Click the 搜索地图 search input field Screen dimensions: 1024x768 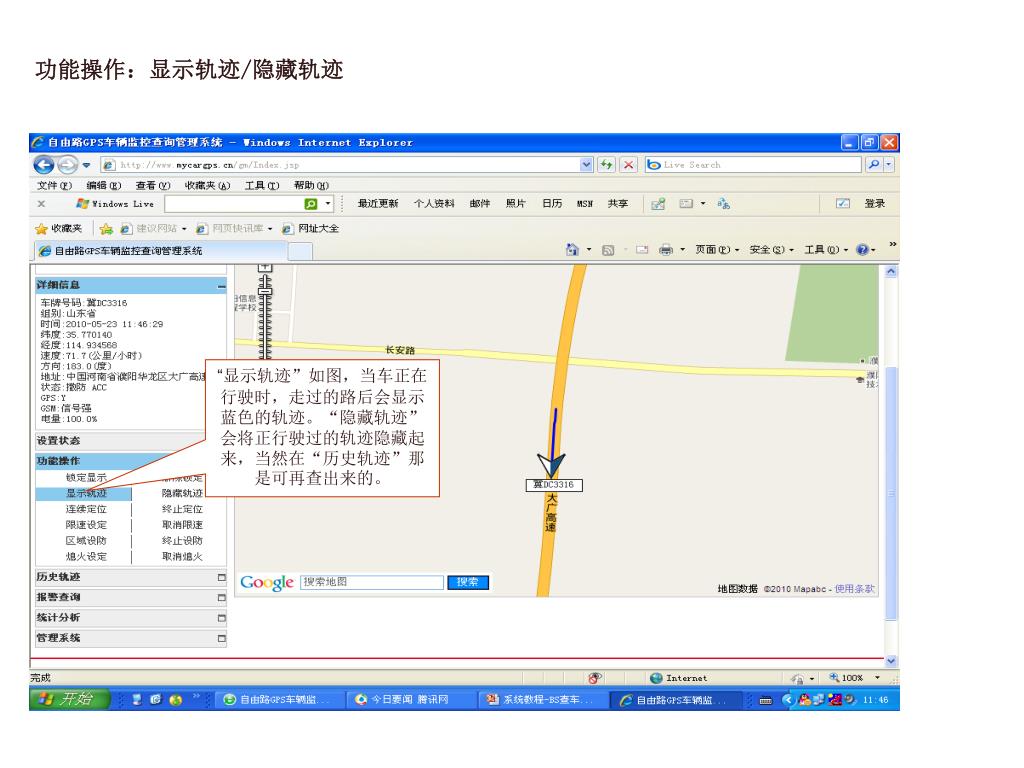coord(371,582)
